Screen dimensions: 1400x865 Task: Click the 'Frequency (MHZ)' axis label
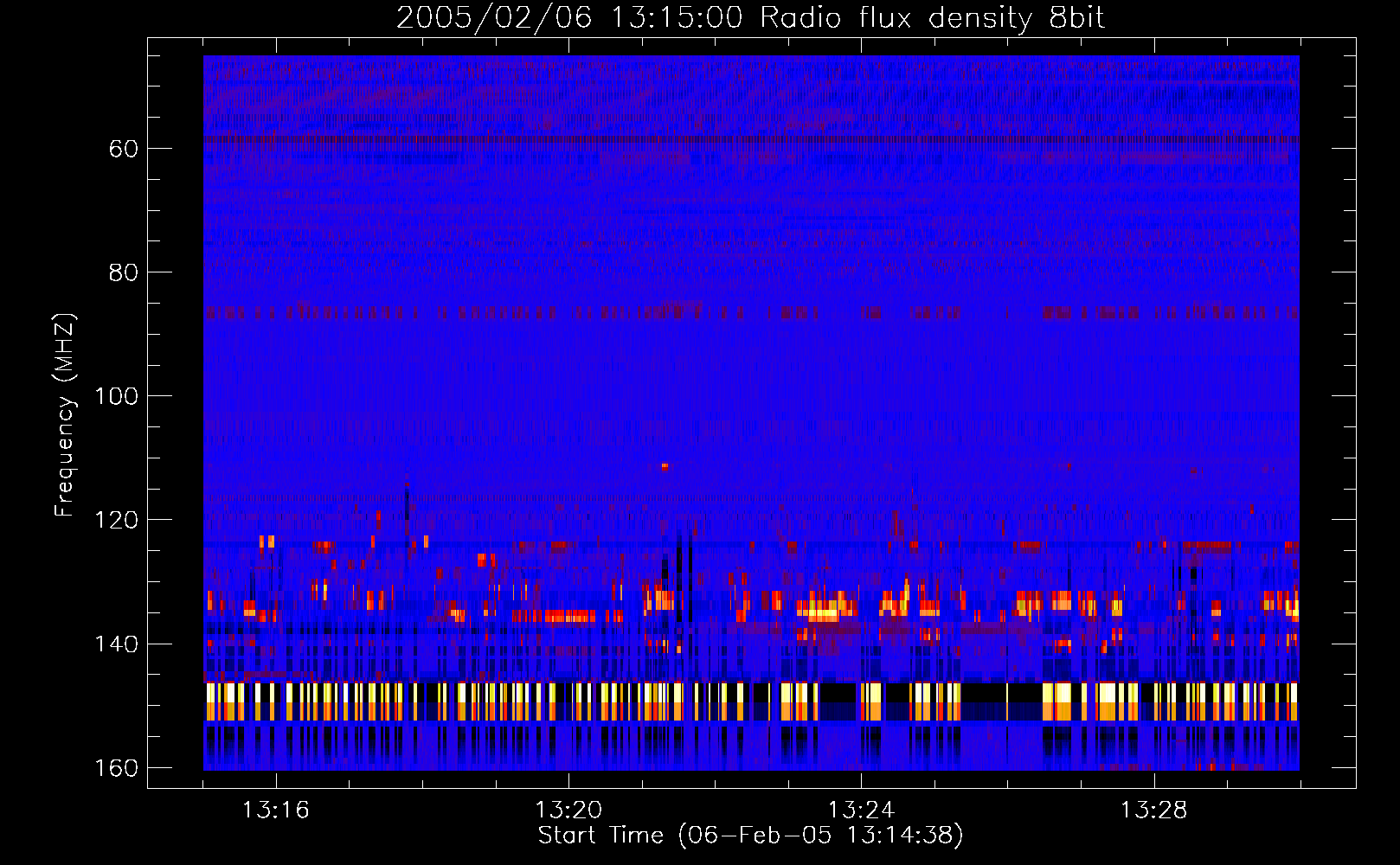(65, 415)
